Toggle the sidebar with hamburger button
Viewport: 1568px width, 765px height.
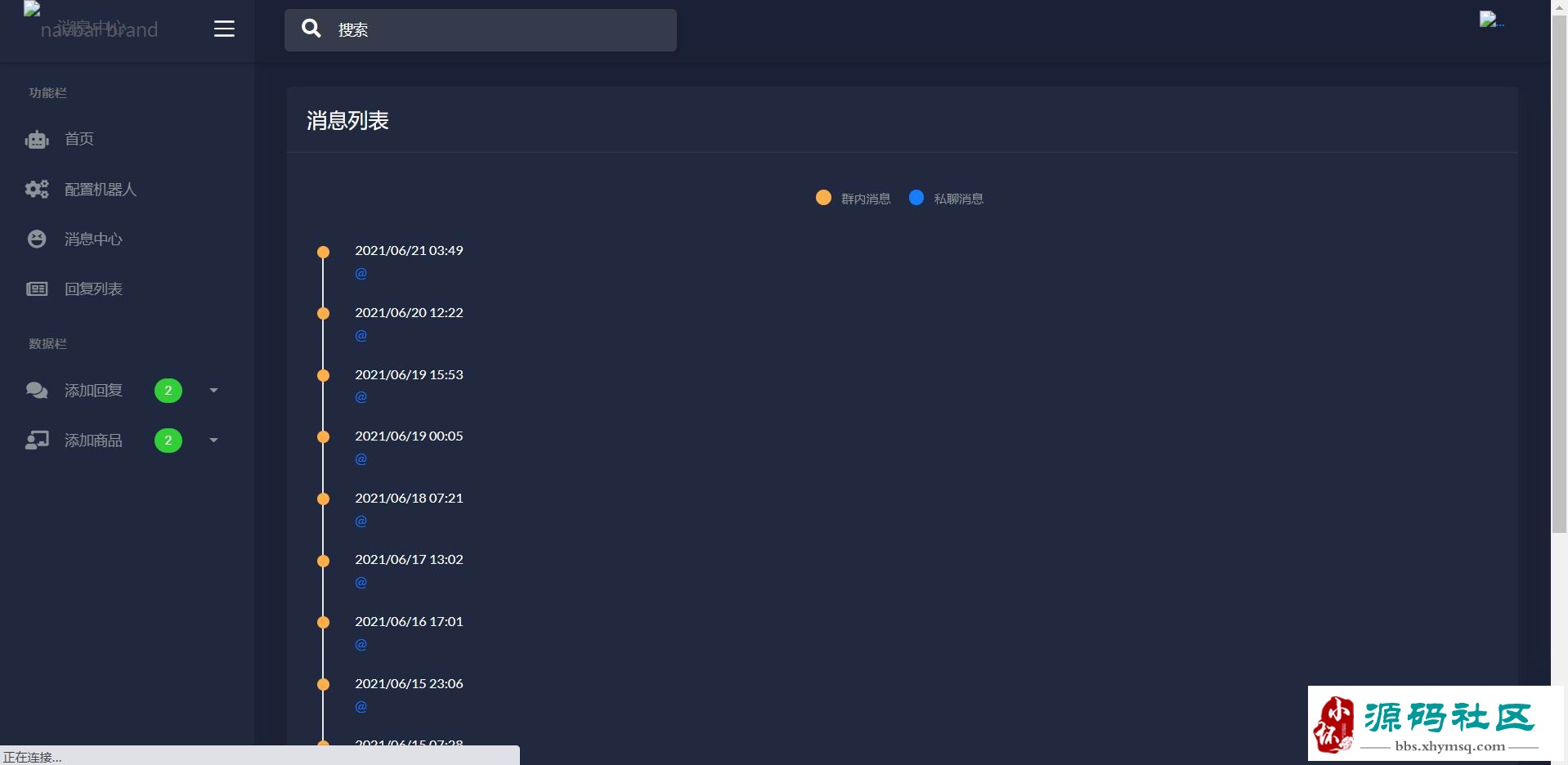[224, 29]
